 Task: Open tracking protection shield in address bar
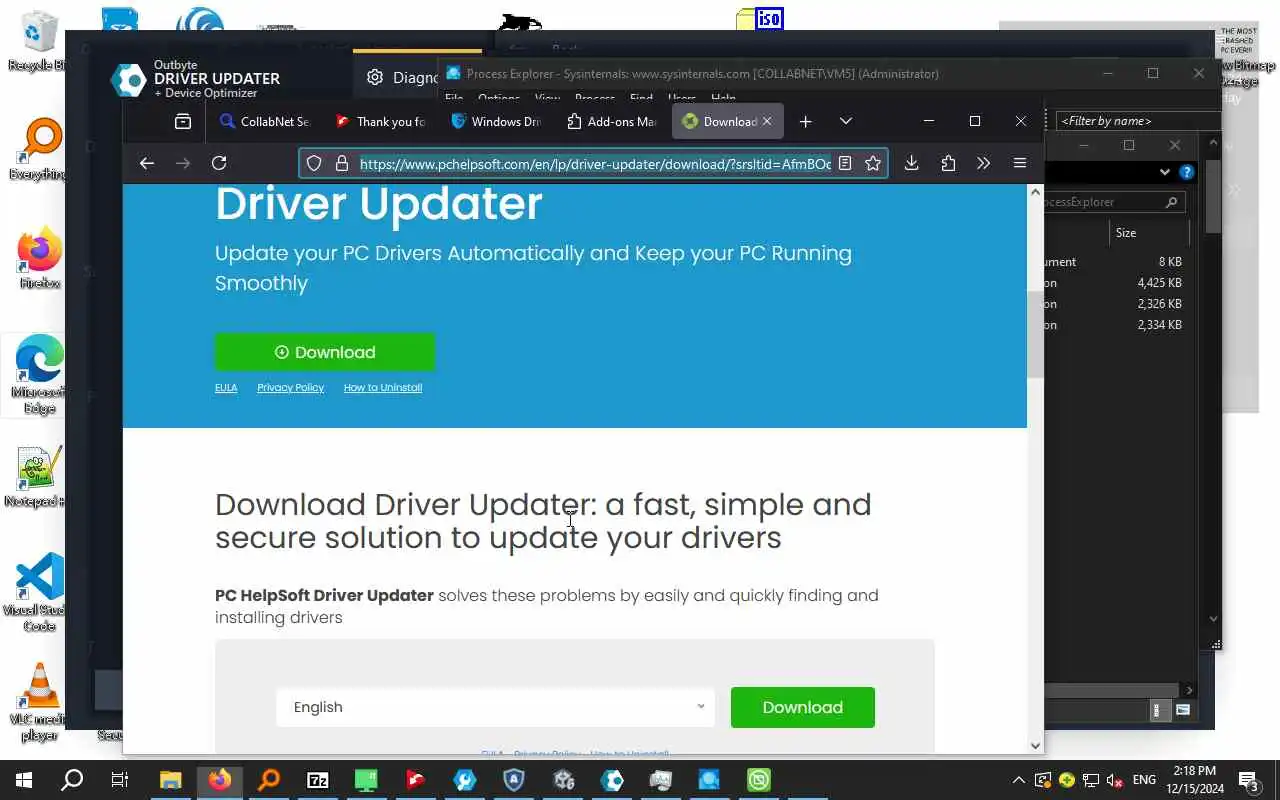click(x=314, y=163)
